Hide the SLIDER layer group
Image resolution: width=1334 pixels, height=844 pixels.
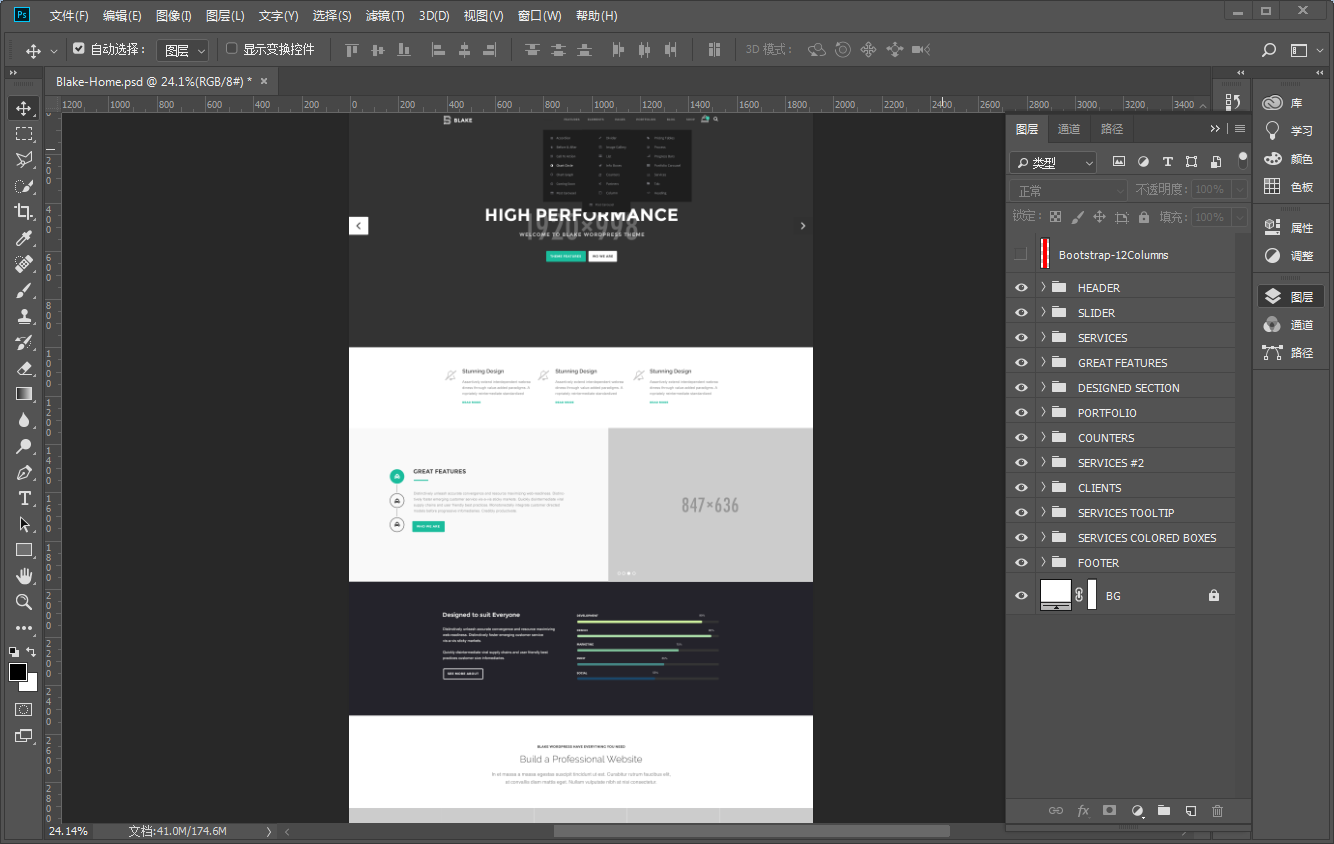(1021, 312)
